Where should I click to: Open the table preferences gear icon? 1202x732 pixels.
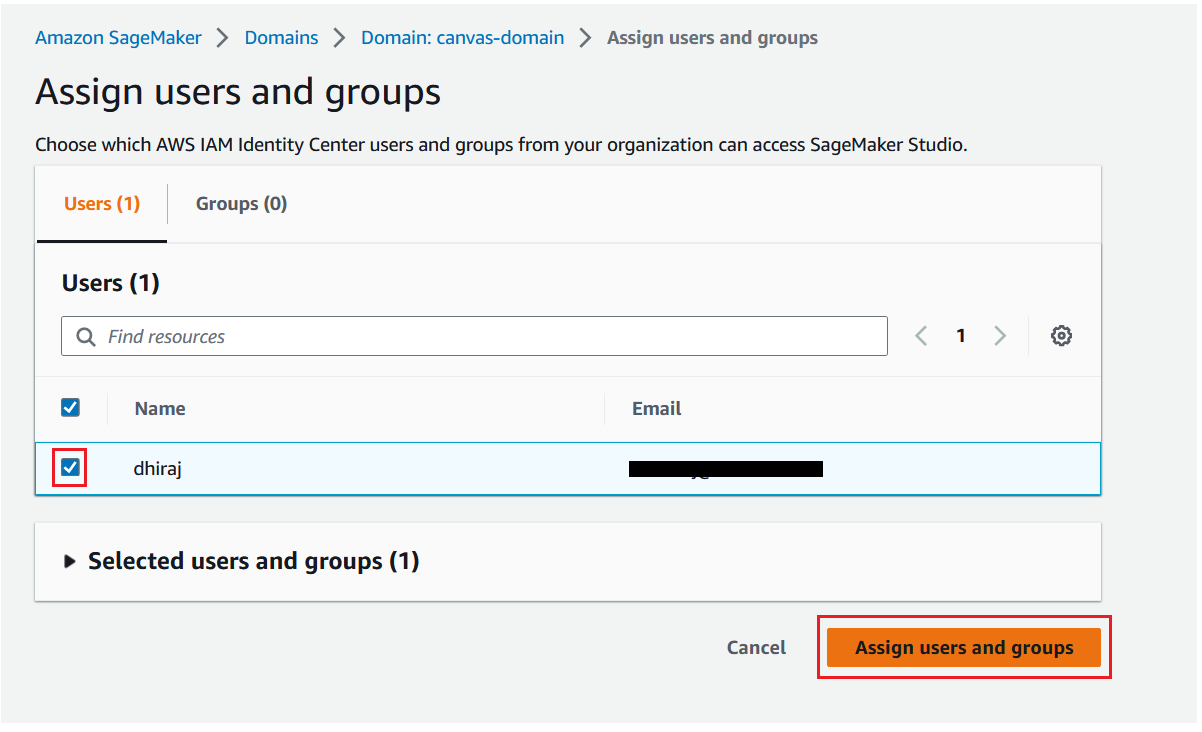point(1061,336)
